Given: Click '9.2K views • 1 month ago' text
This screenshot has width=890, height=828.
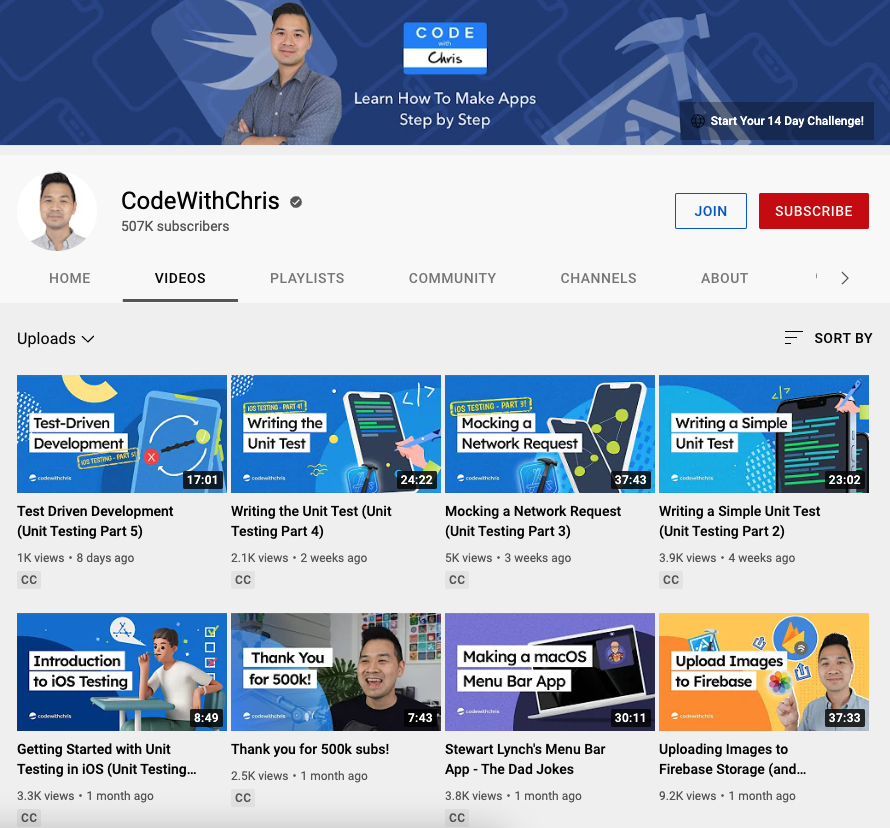Looking at the screenshot, I should click(727, 796).
